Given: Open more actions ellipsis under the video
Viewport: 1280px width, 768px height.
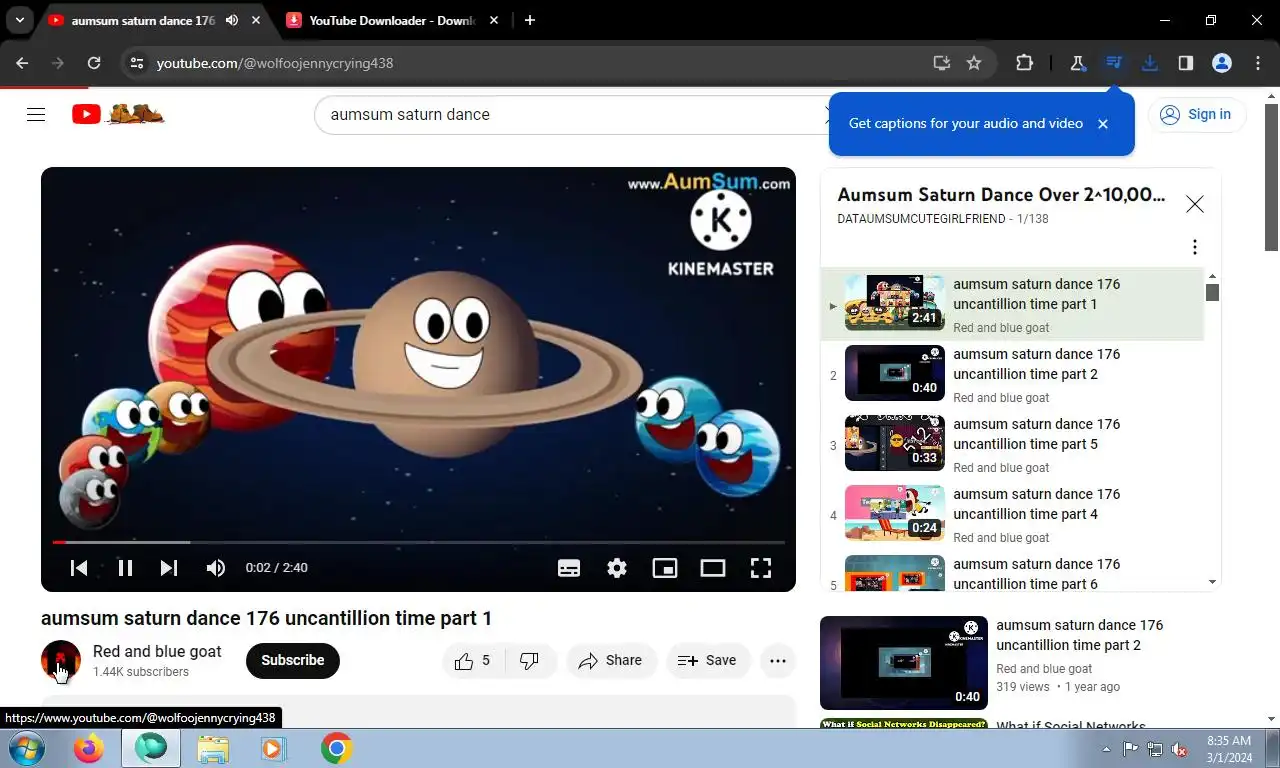Looking at the screenshot, I should pyautogui.click(x=778, y=660).
